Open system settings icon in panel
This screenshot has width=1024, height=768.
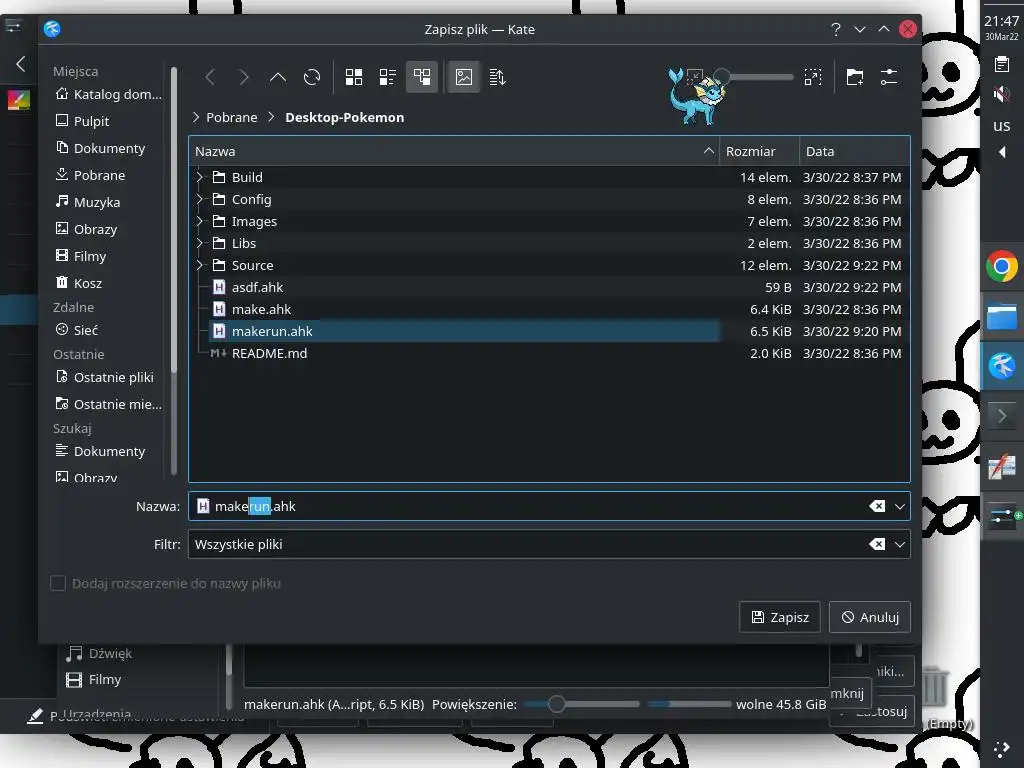[1004, 517]
